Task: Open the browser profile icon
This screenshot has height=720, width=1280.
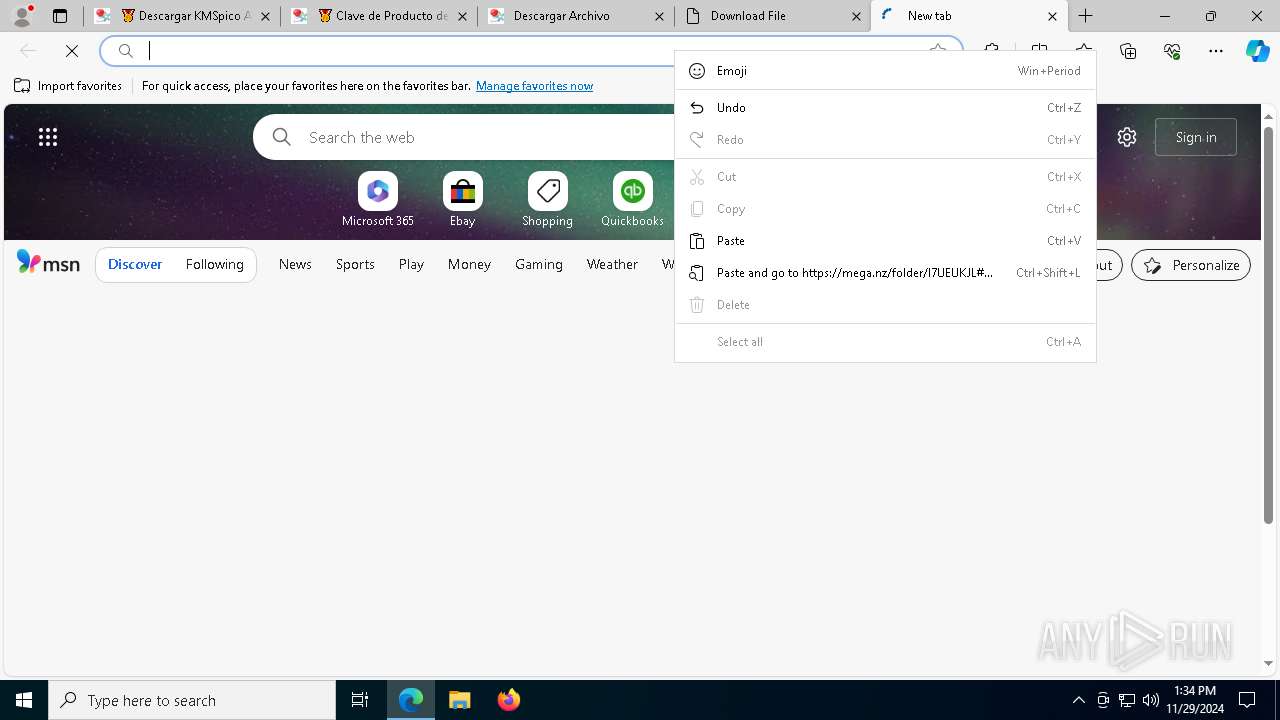Action: pyautogui.click(x=22, y=16)
